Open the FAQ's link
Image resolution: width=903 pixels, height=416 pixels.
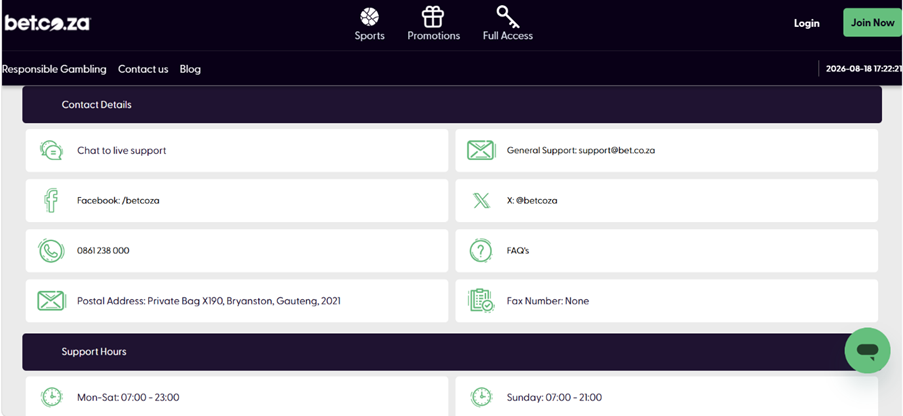tap(518, 251)
